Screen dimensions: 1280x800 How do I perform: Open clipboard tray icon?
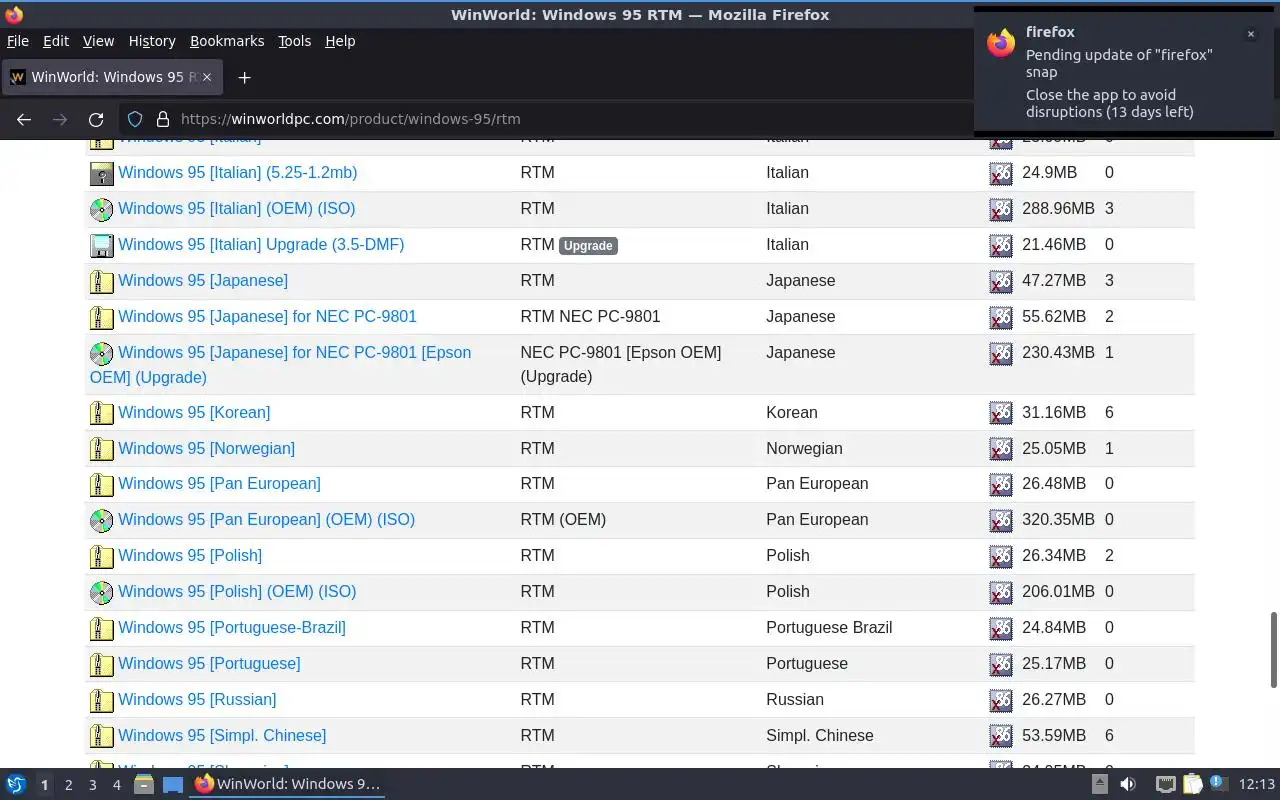[1192, 784]
